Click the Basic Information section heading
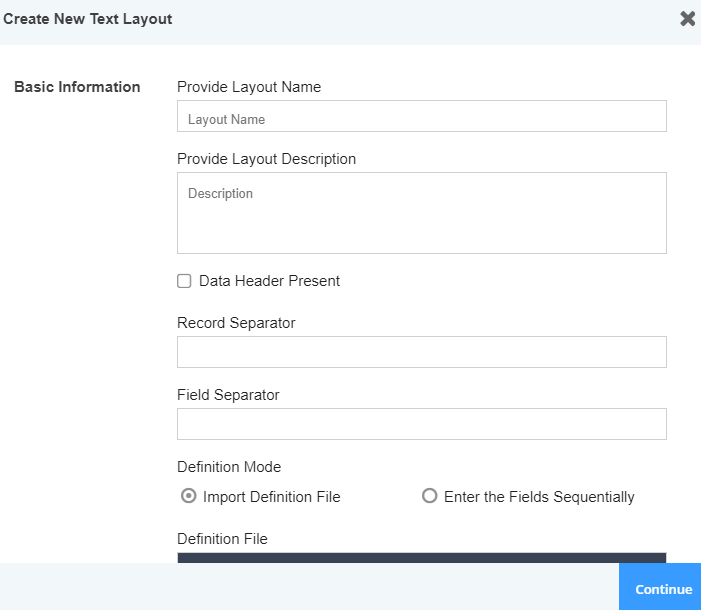This screenshot has height=610, width=701. tap(77, 87)
